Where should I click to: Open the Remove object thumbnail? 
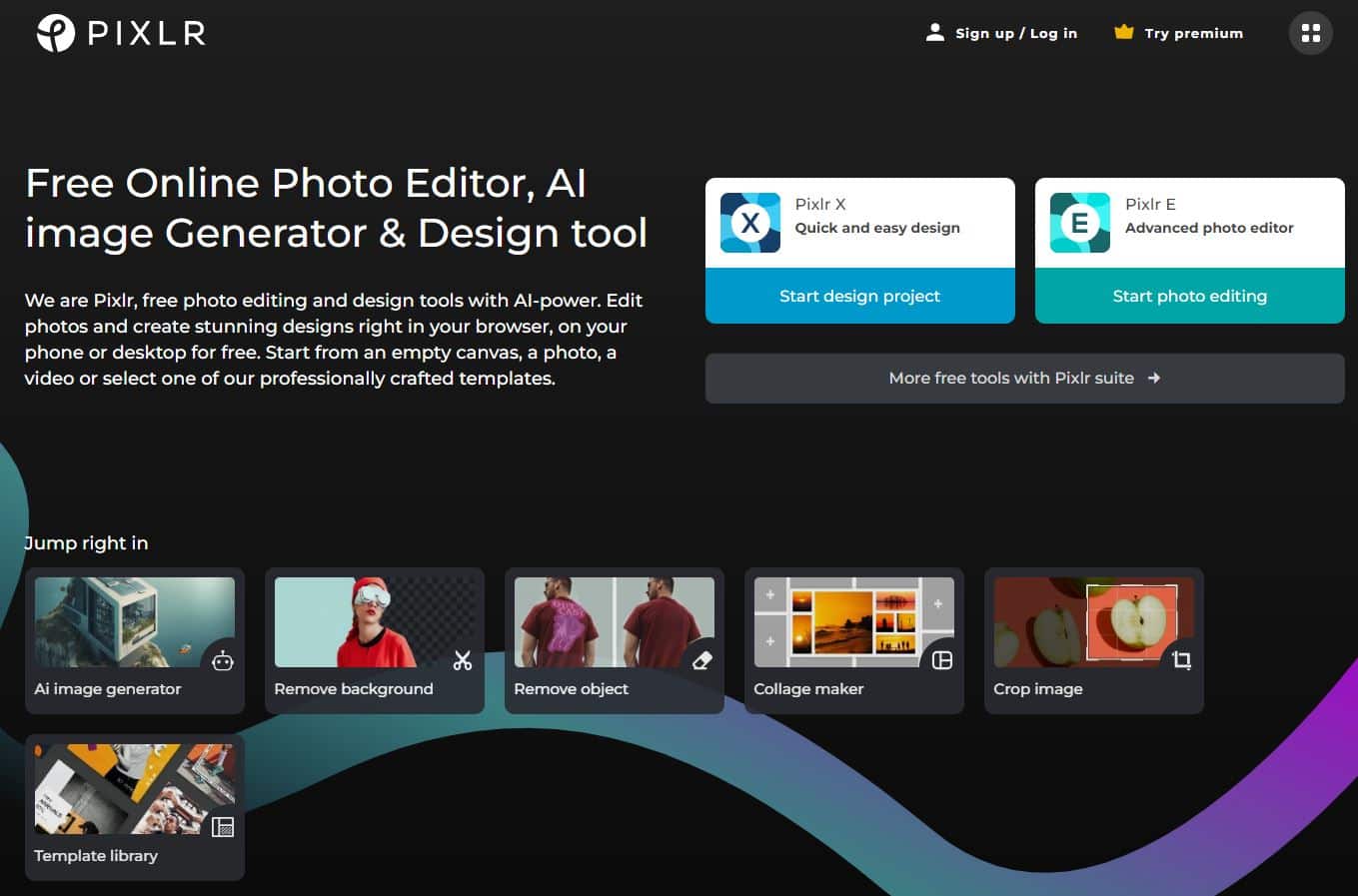coord(615,622)
